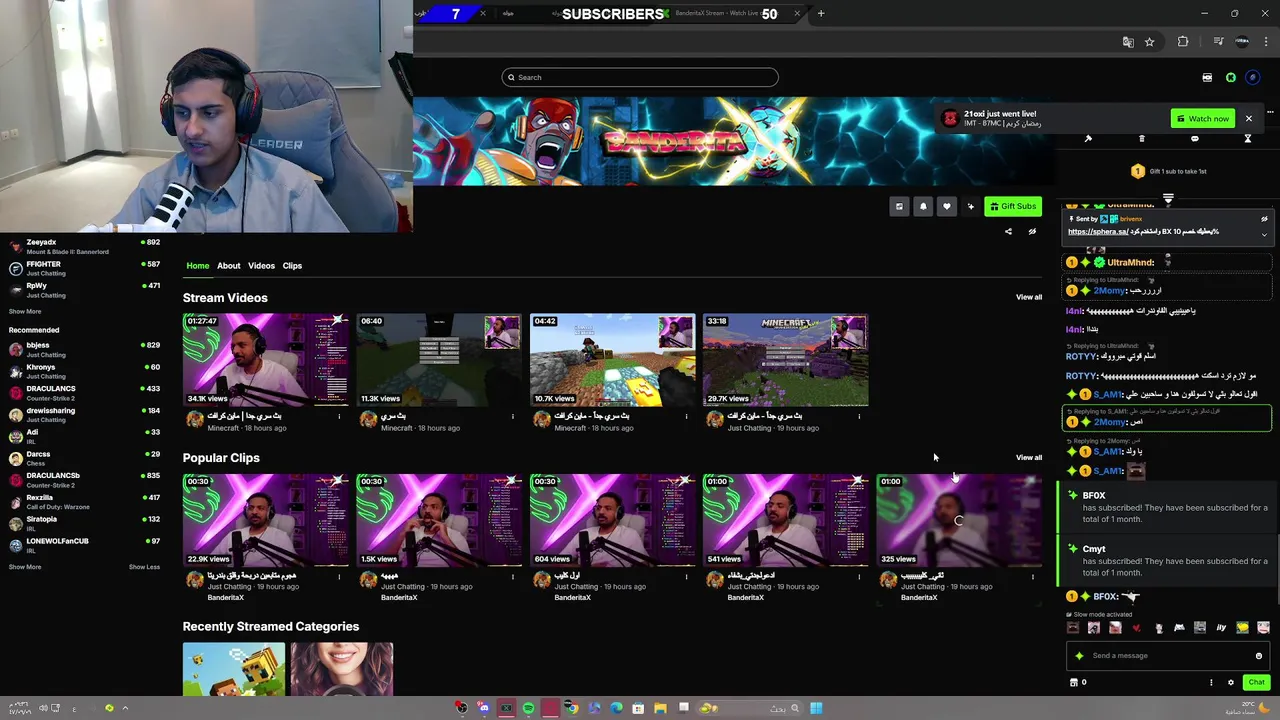Focus the Kick search field
This screenshot has height=720, width=1280.
click(x=640, y=77)
